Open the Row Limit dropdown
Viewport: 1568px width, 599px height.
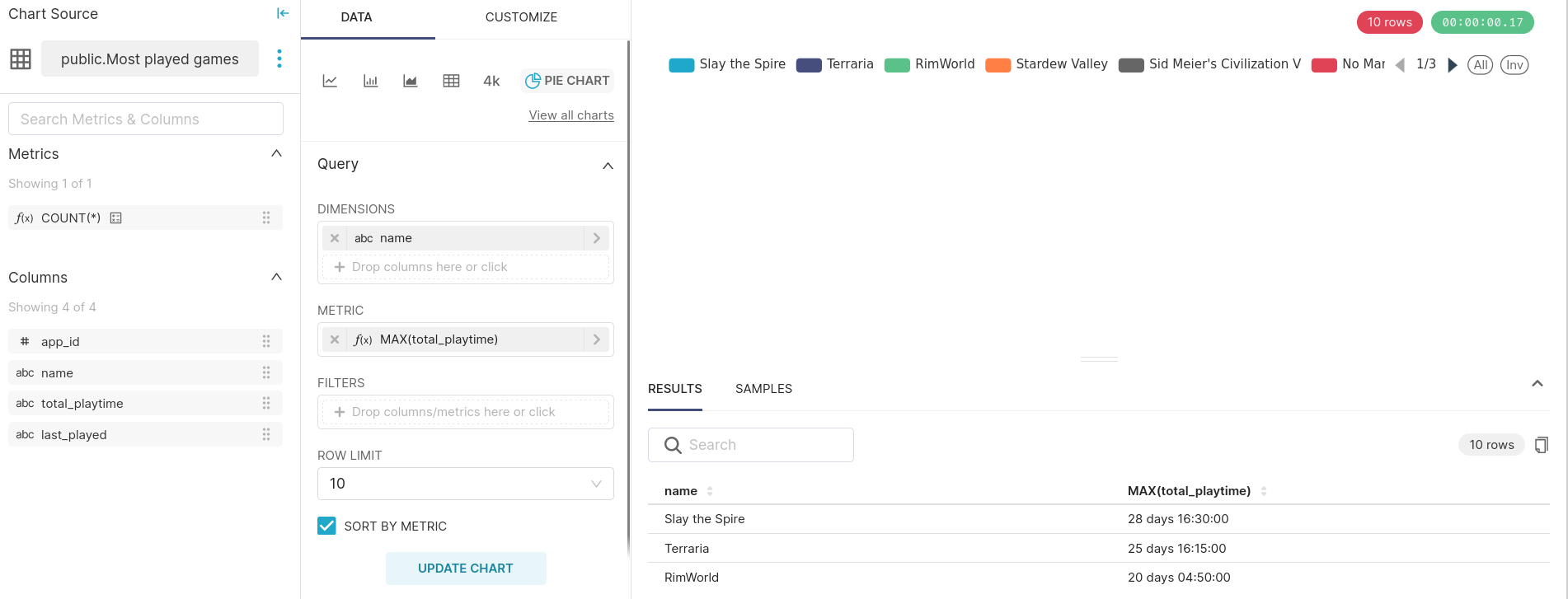tap(466, 484)
